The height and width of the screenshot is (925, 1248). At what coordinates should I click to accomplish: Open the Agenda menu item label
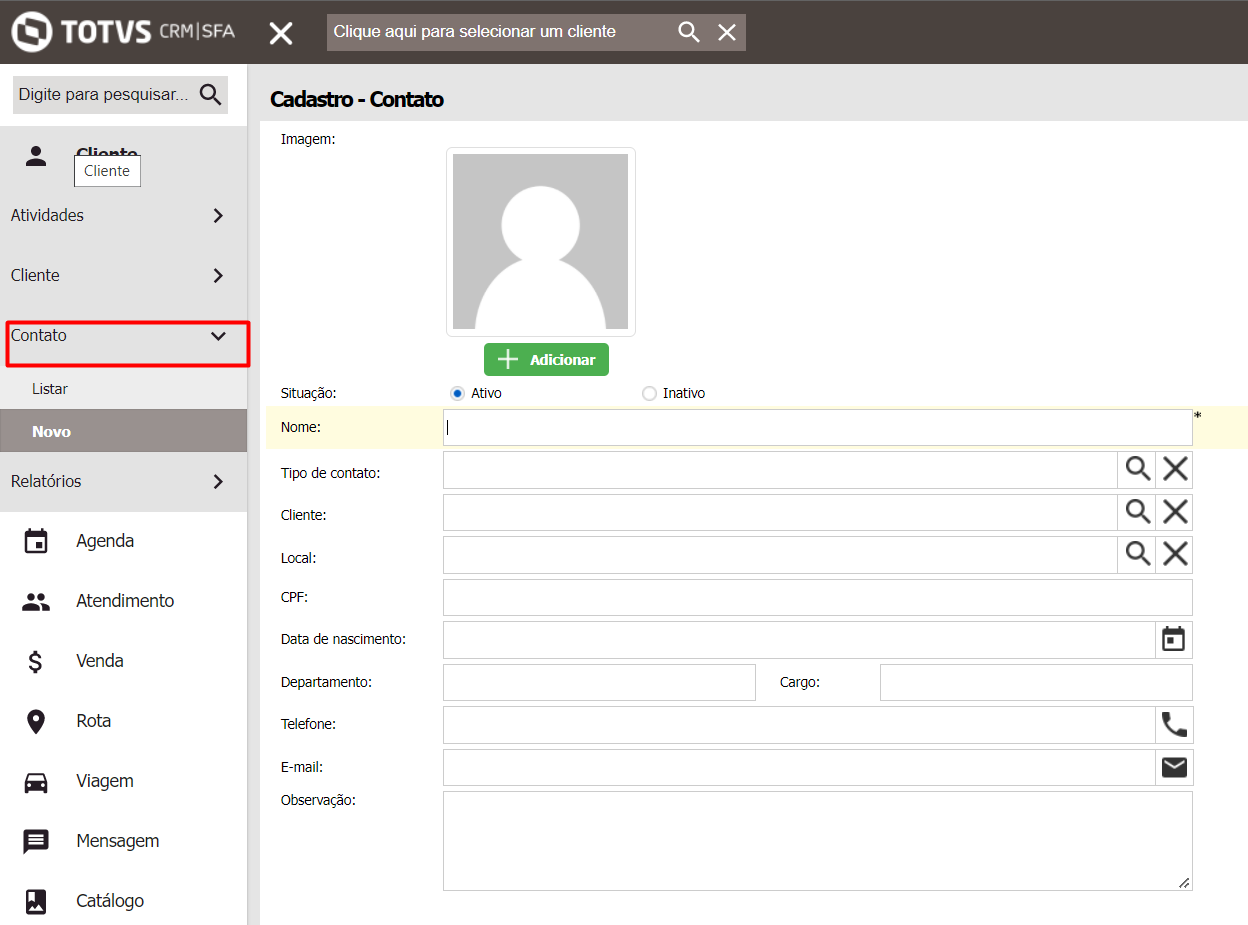(x=105, y=541)
